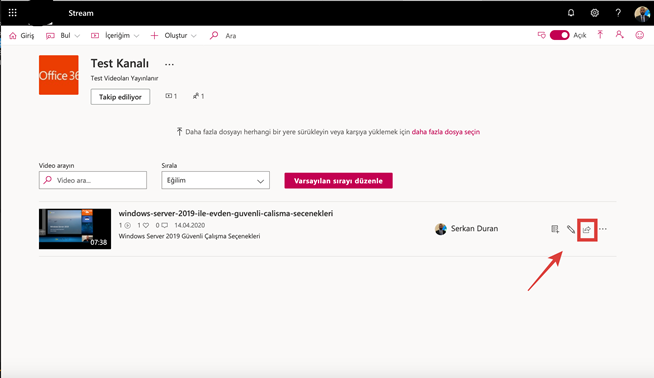
Task: Open the Test Kanalı more options ellipsis
Action: pos(169,64)
